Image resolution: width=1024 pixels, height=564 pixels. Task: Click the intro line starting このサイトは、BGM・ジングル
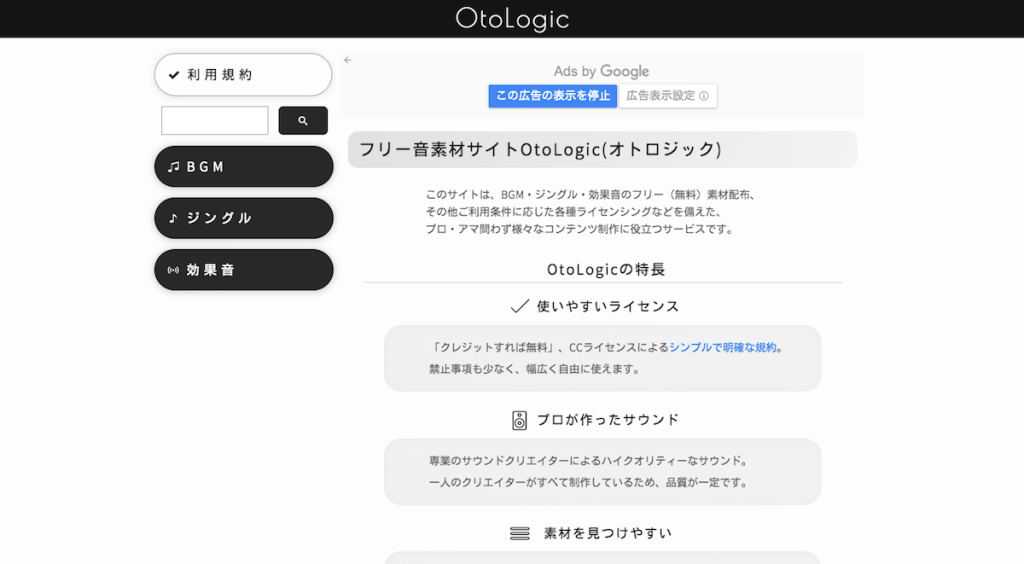pos(592,195)
